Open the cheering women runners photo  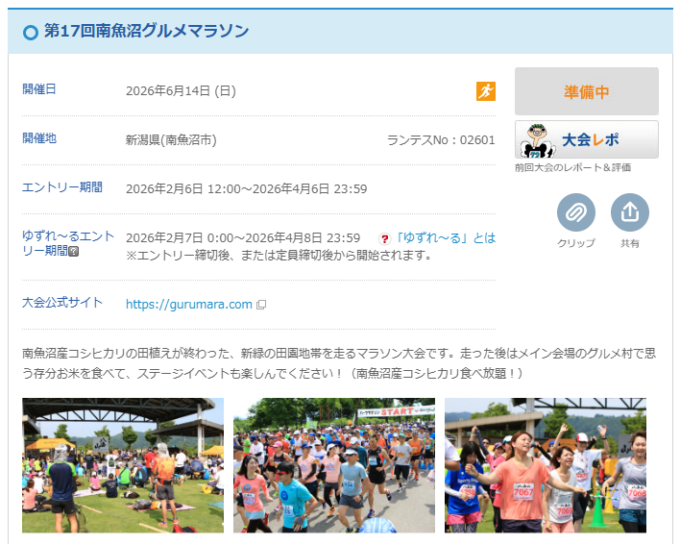[545, 465]
